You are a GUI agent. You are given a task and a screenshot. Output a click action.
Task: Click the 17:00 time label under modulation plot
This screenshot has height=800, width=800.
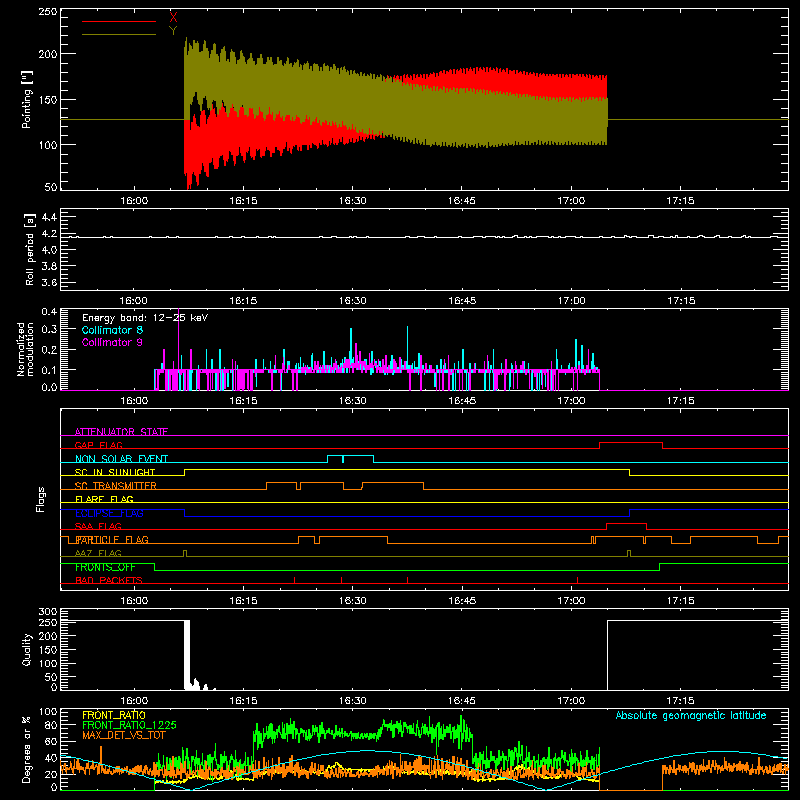(x=571, y=401)
